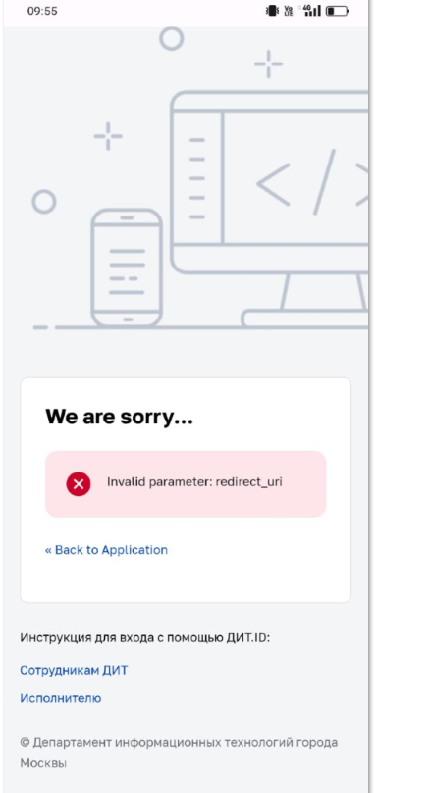Tap the vibrate mode status icon
445x793 pixels.
tap(272, 11)
